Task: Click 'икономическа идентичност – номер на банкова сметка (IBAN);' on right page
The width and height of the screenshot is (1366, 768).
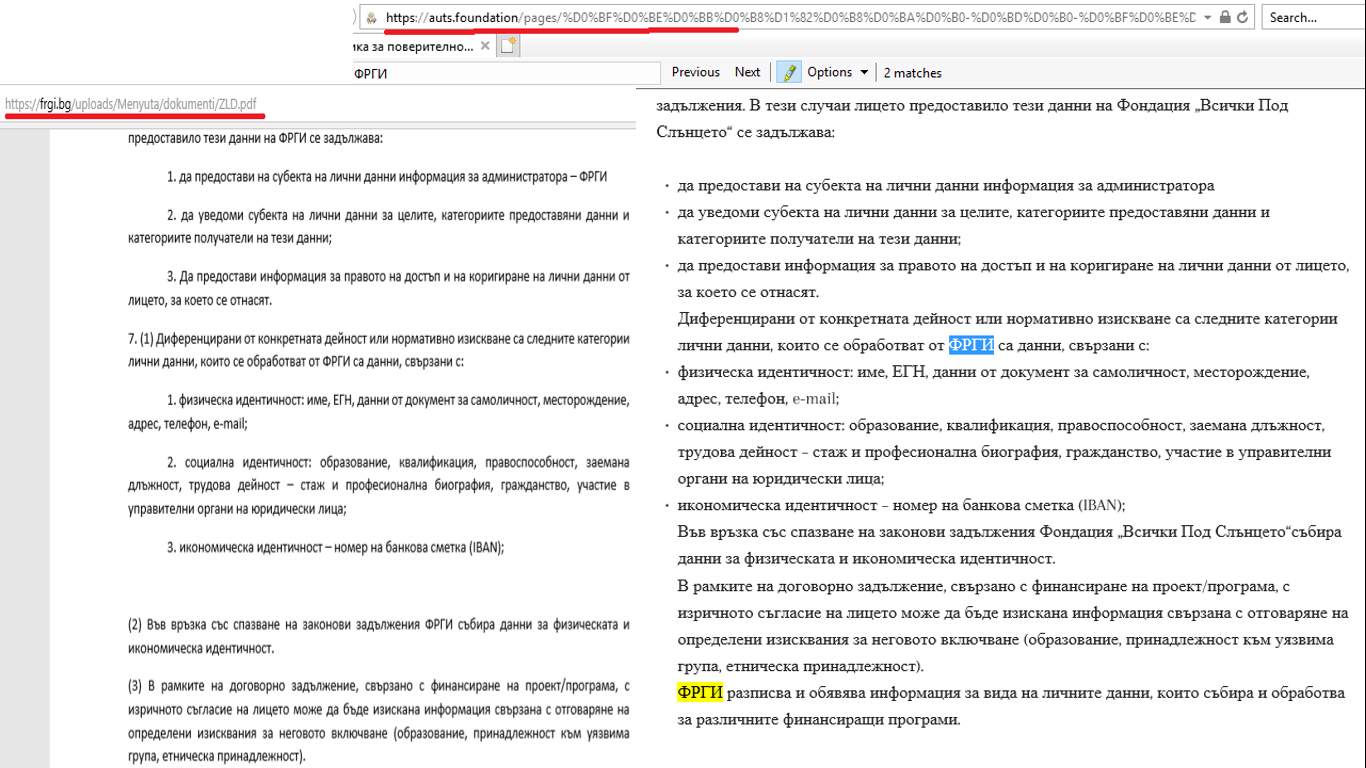Action: pos(902,505)
